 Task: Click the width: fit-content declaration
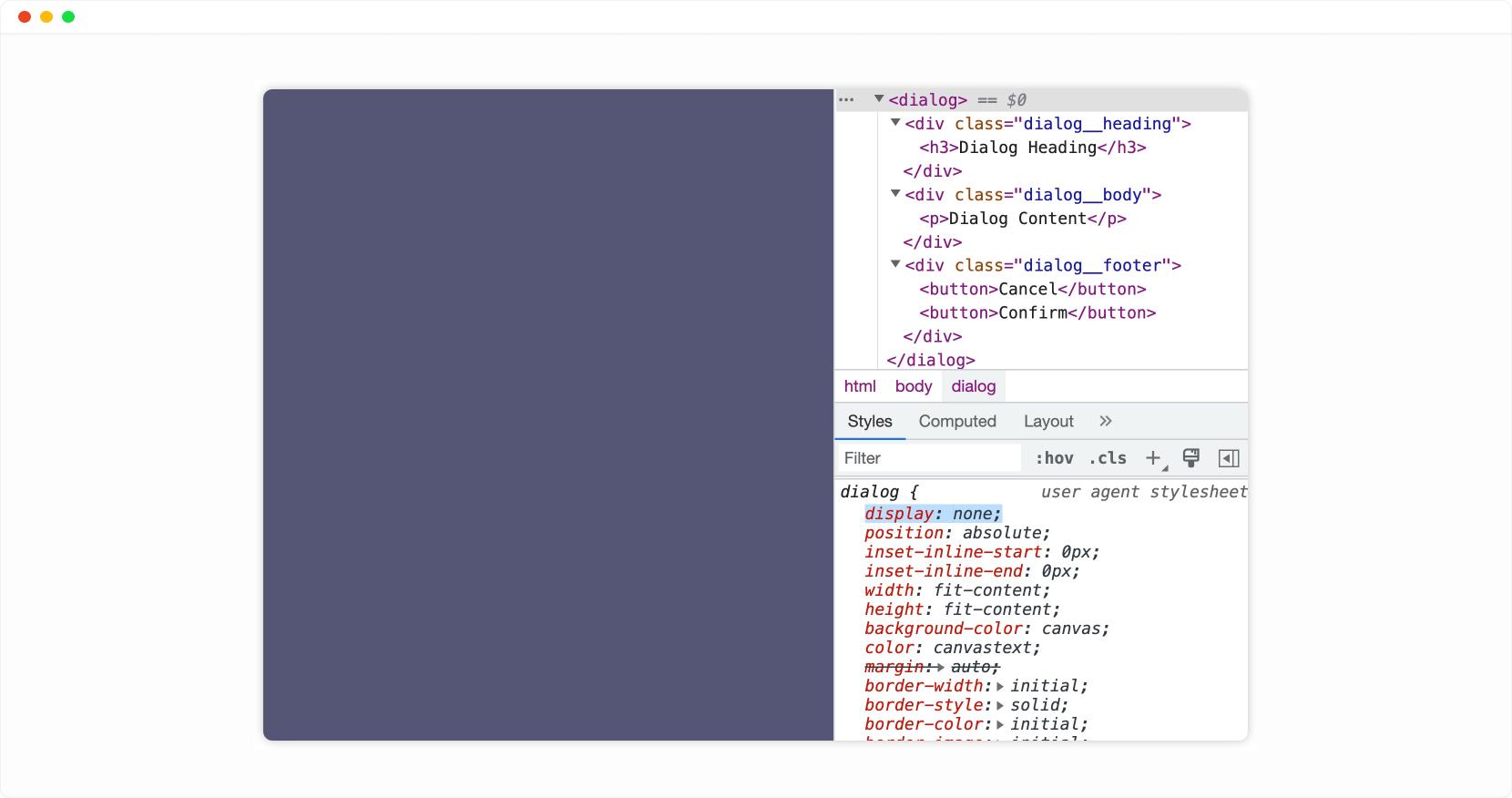pos(957,590)
